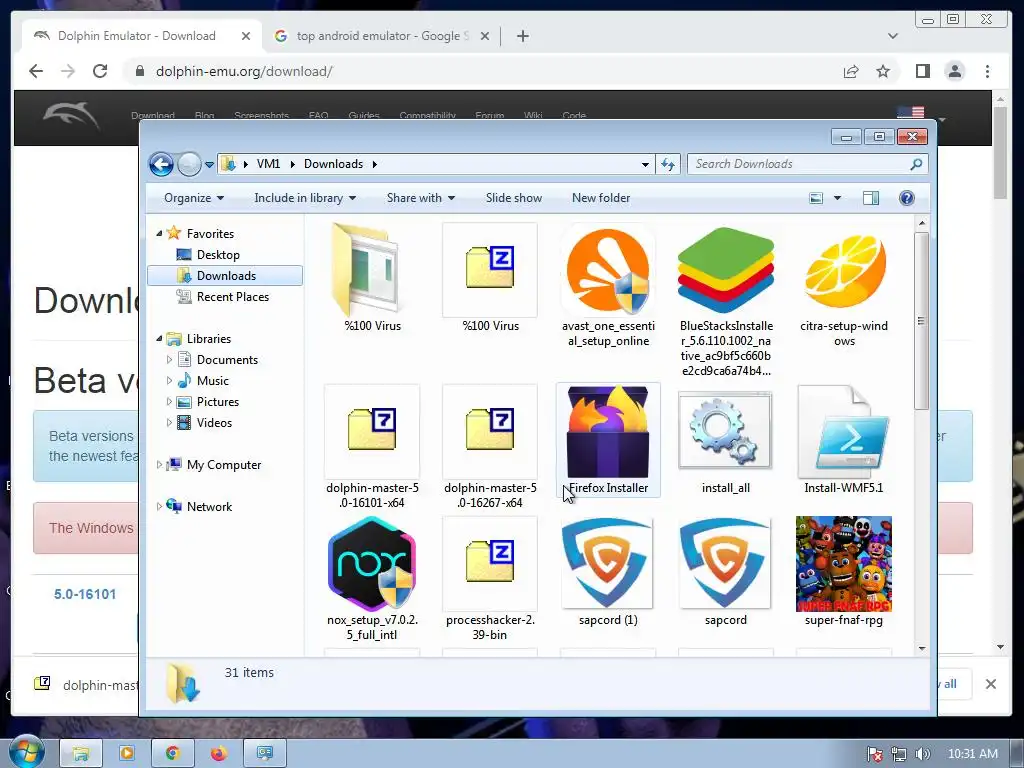Select dolphin-master-5.0-16267-x64 archive
The width and height of the screenshot is (1024, 768).
[x=490, y=447]
